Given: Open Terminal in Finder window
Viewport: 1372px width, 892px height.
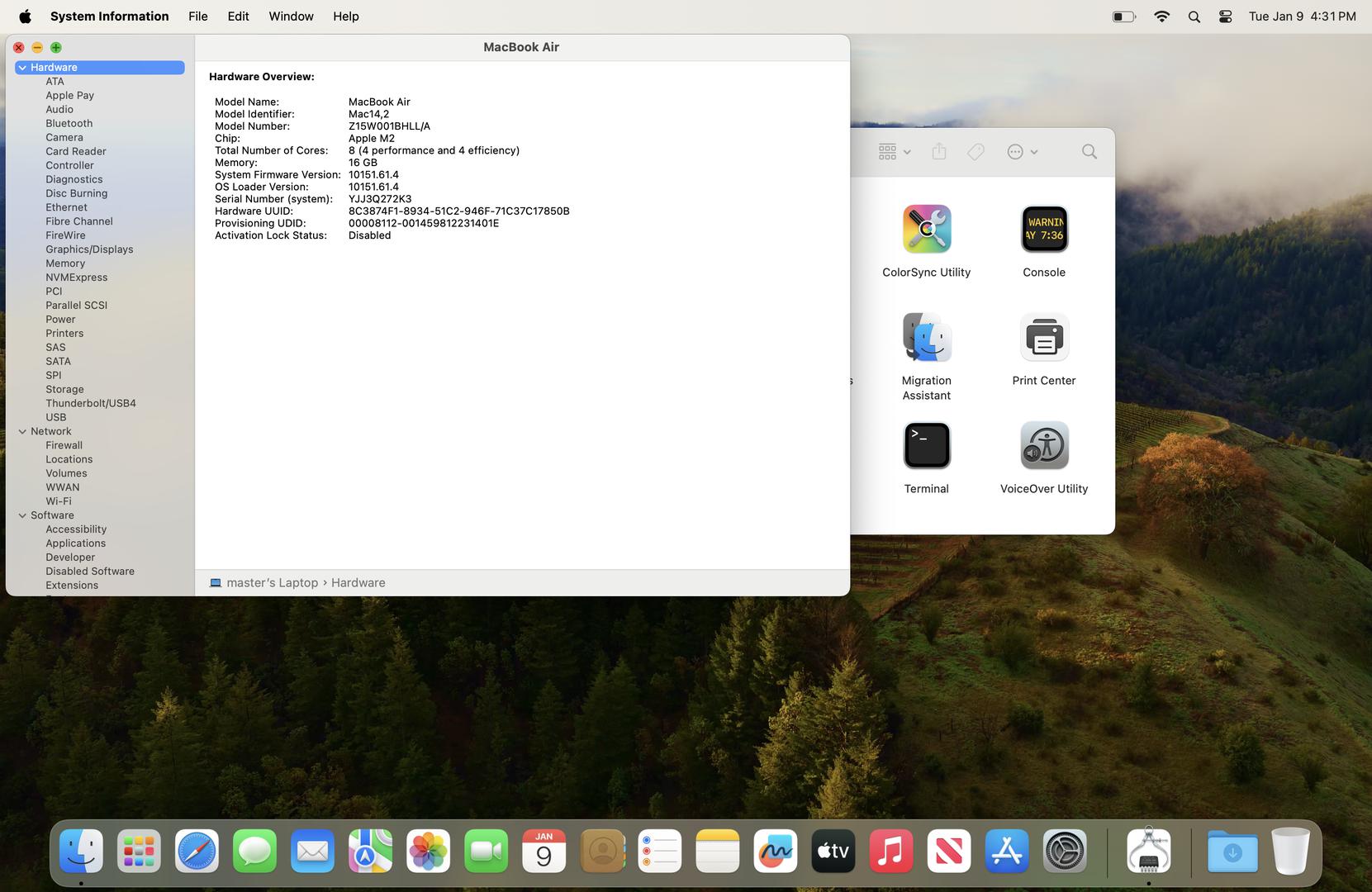Looking at the screenshot, I should tap(927, 446).
